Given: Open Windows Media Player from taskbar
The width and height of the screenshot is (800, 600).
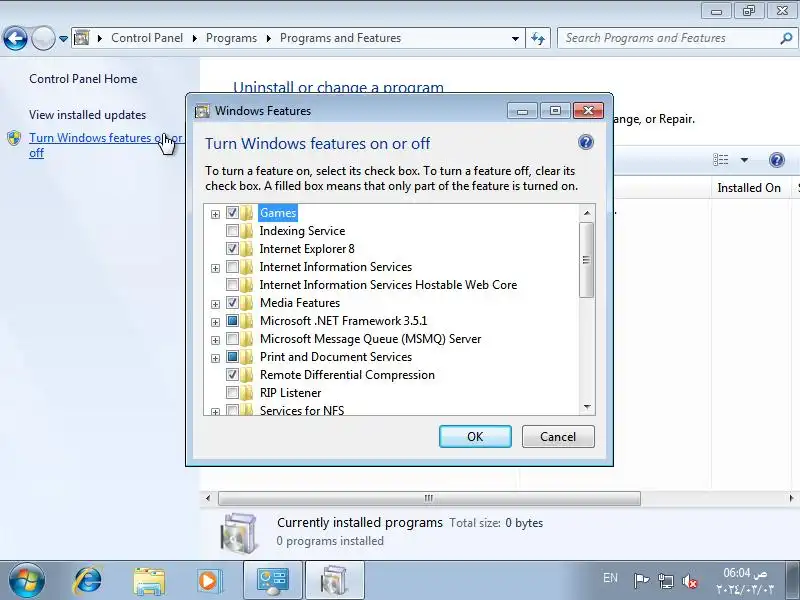Looking at the screenshot, I should pyautogui.click(x=209, y=581).
